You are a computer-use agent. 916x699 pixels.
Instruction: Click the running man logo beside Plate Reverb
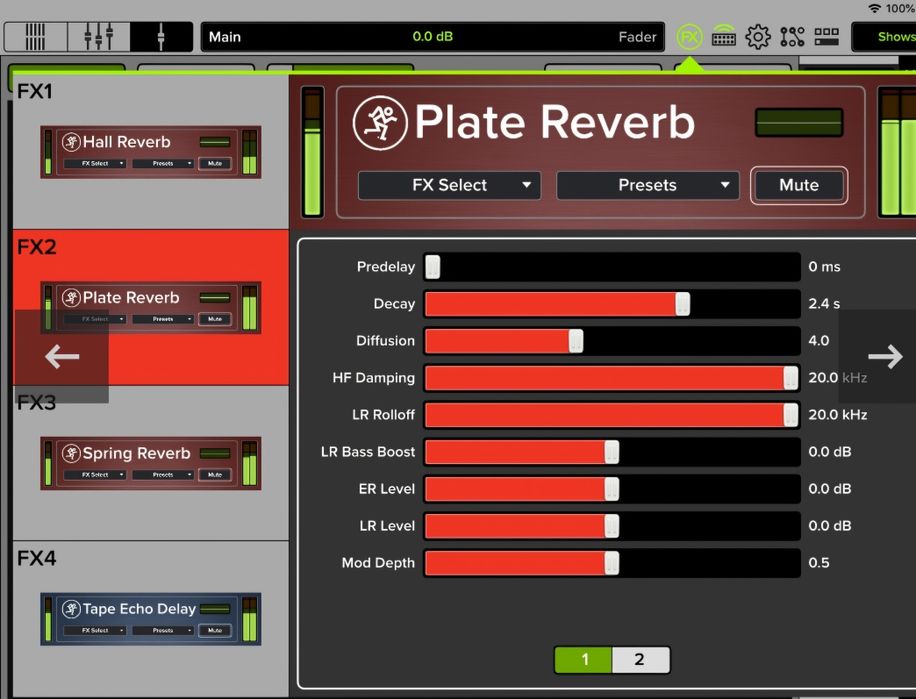[x=380, y=123]
